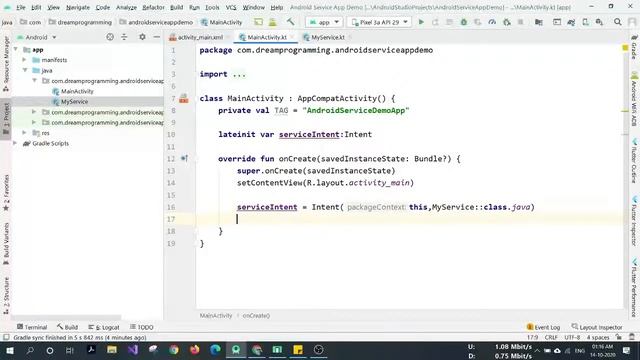The width and height of the screenshot is (640, 360).
Task: Open the TODO tool window
Action: 141,327
